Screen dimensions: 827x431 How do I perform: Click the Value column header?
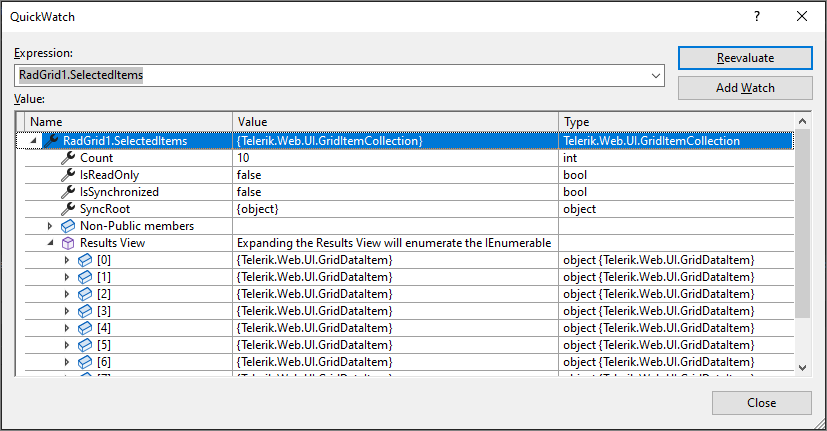pyautogui.click(x=396, y=122)
